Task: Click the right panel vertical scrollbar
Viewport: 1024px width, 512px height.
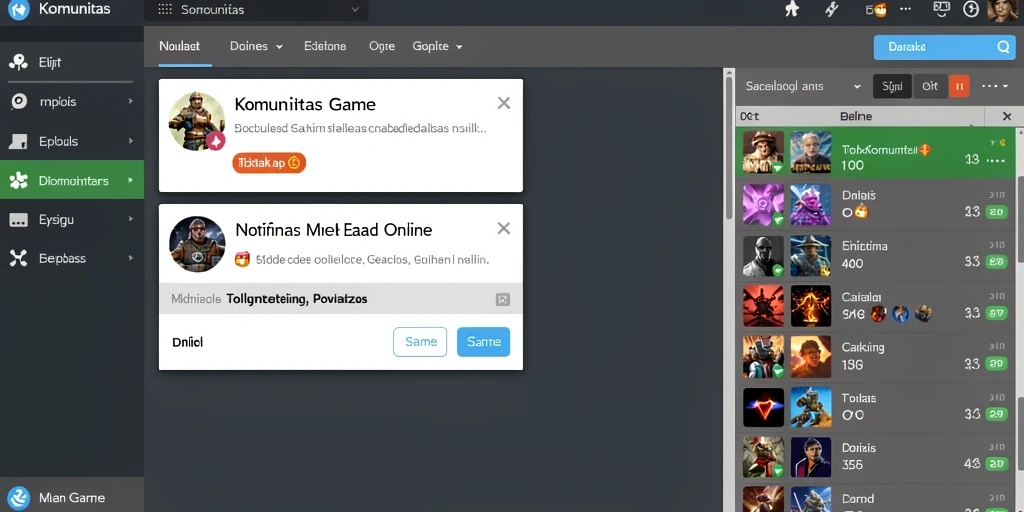Action: (729, 147)
